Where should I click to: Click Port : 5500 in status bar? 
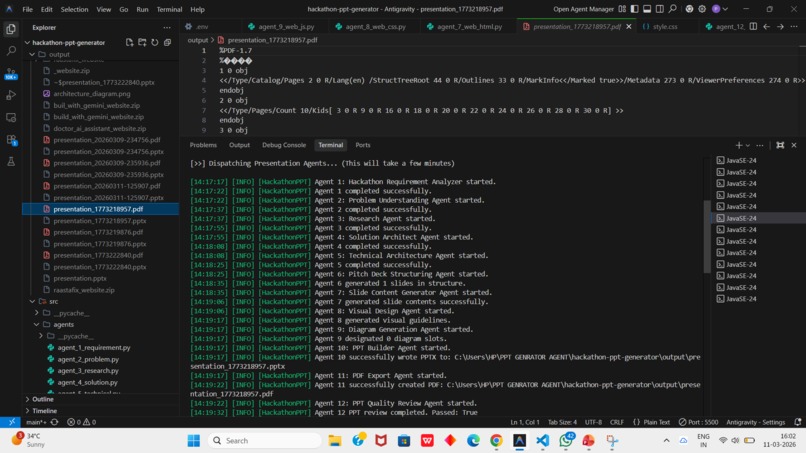click(698, 422)
